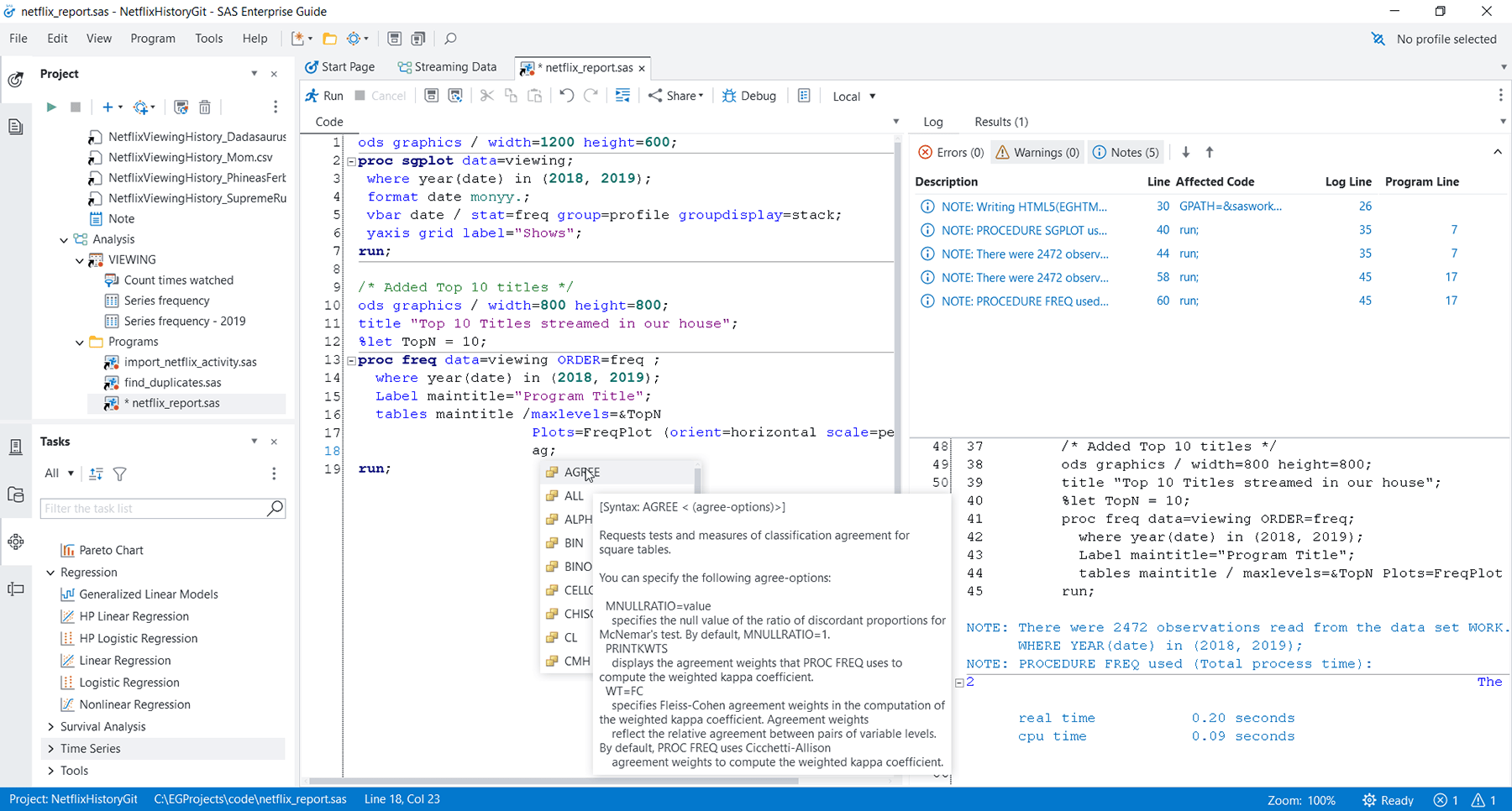Close the netflix_report.sas tab
Image resolution: width=1512 pixels, height=811 pixels.
point(642,68)
